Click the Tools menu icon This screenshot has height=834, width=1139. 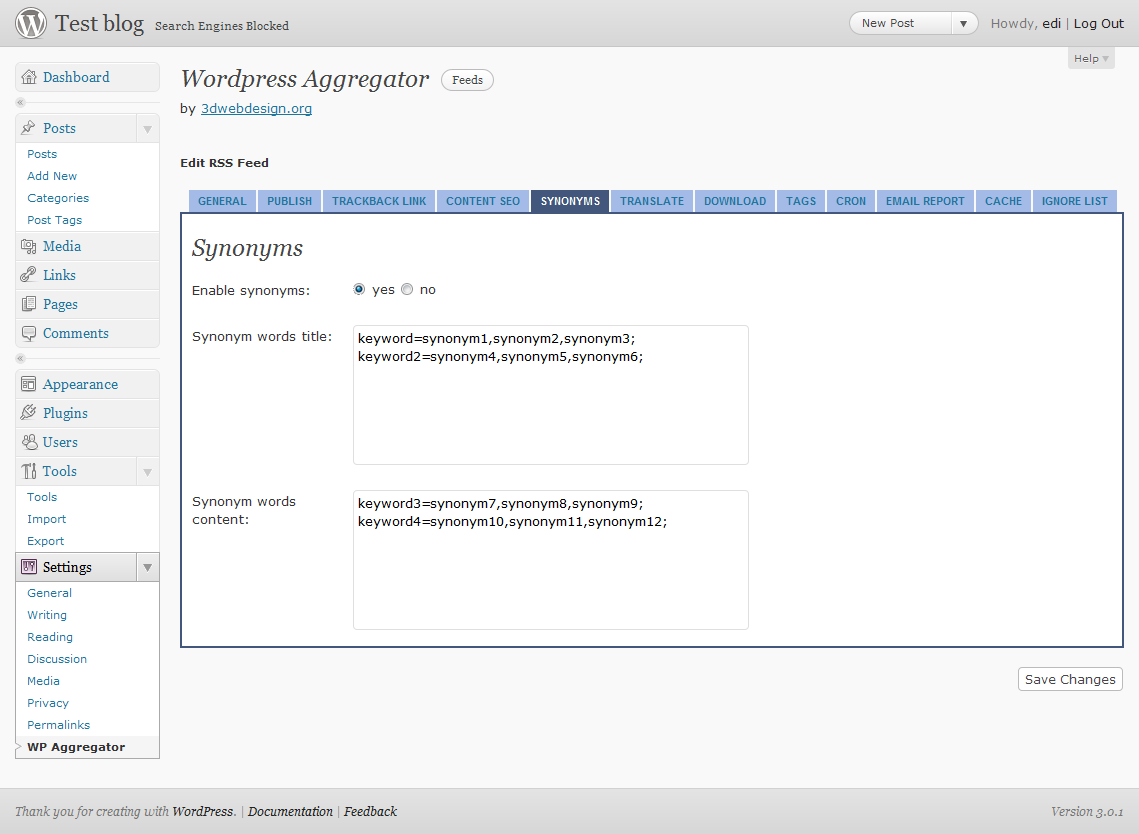(28, 471)
